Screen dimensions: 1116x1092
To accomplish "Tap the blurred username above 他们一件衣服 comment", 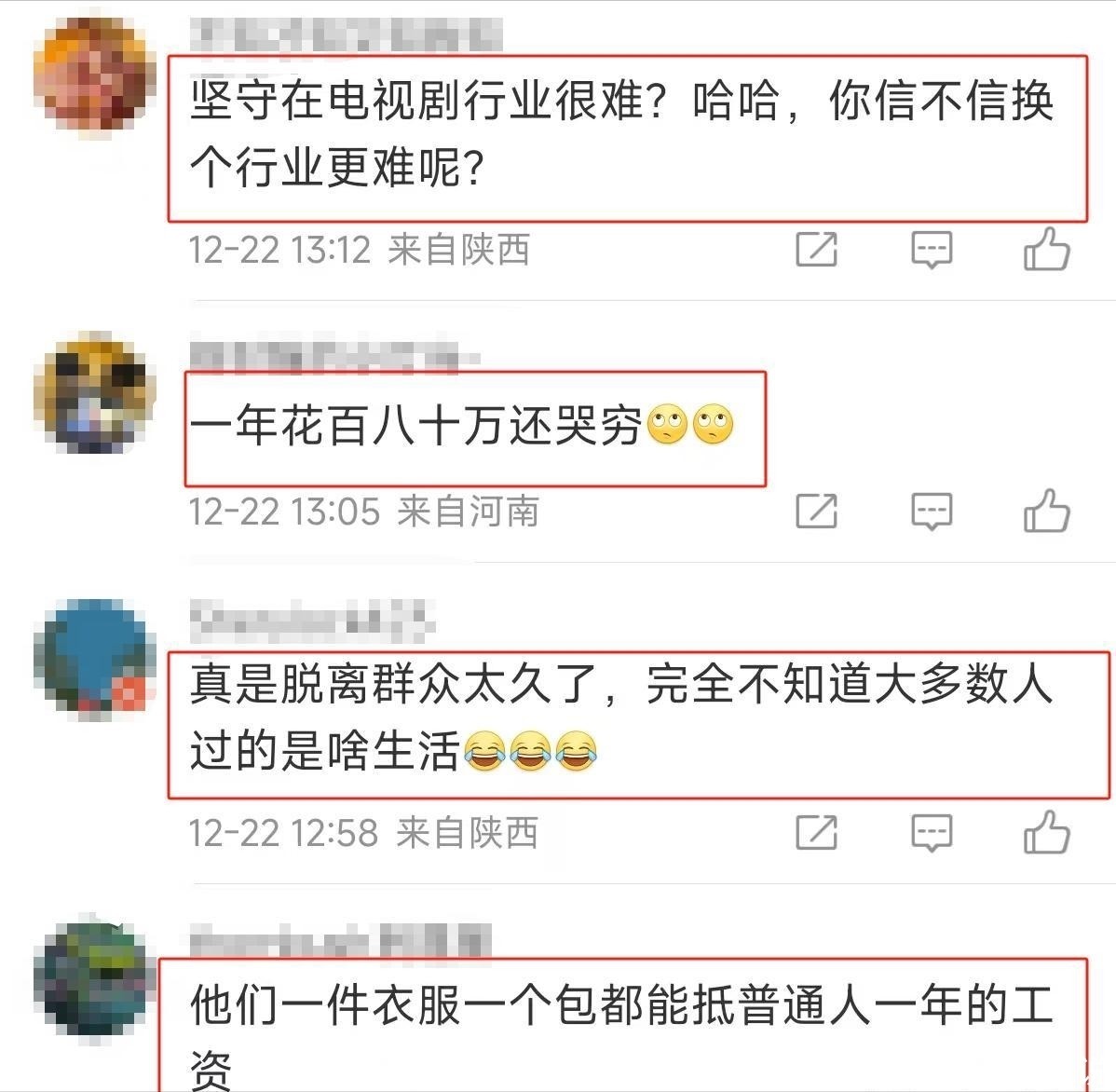I will tap(340, 942).
